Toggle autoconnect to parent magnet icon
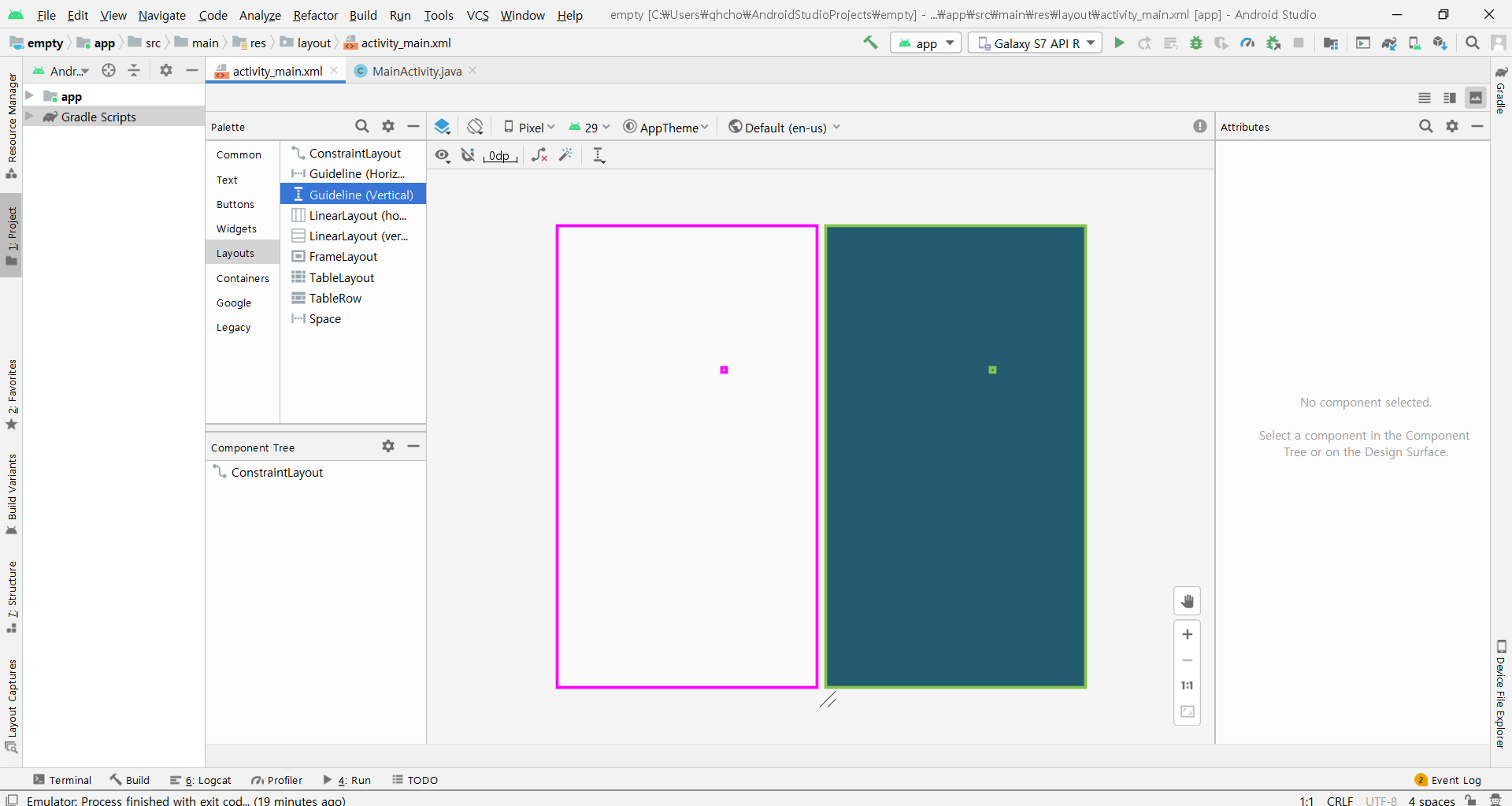Screen dimensions: 1512x806 click(469, 155)
